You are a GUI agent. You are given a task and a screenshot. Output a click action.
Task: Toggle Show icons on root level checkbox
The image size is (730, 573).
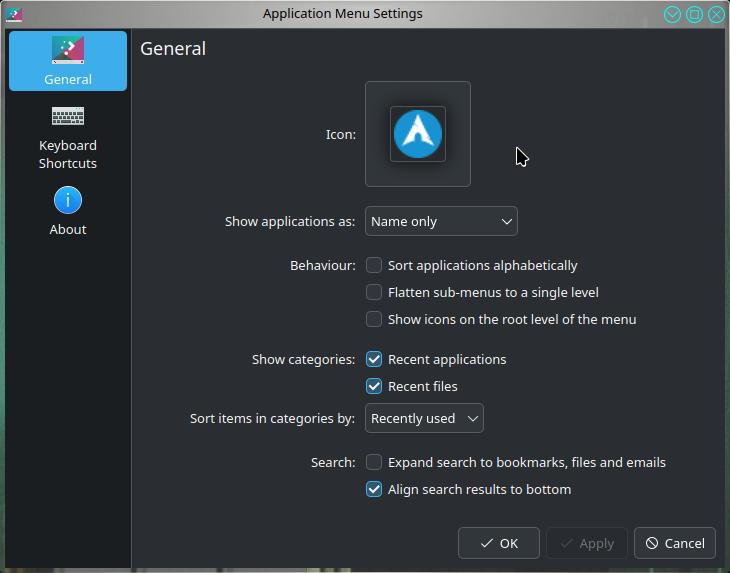click(x=374, y=319)
